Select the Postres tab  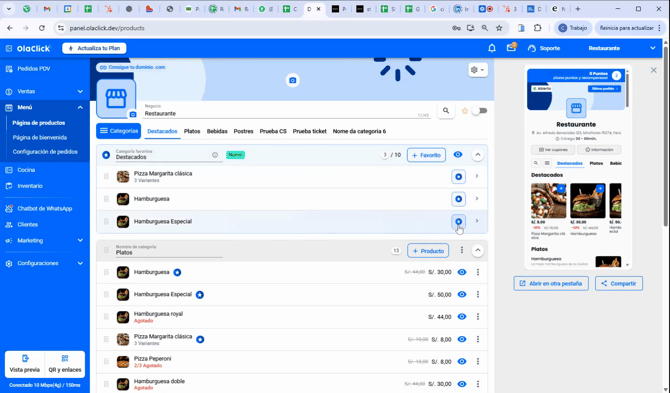[x=244, y=131]
